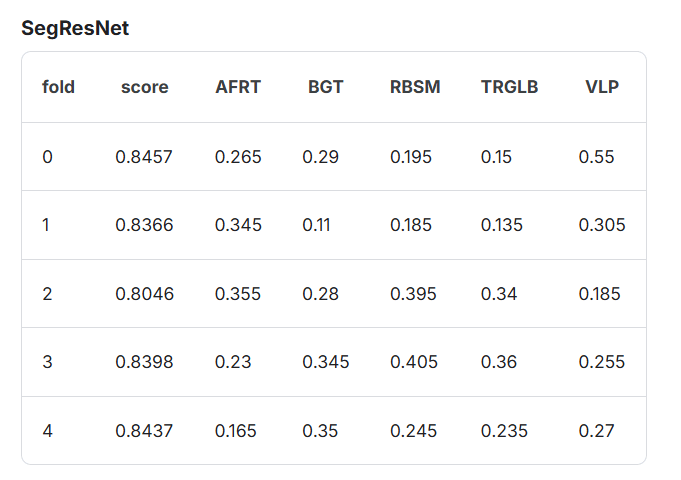The image size is (681, 480).
Task: Click the 0.8366 score cell
Action: (144, 225)
